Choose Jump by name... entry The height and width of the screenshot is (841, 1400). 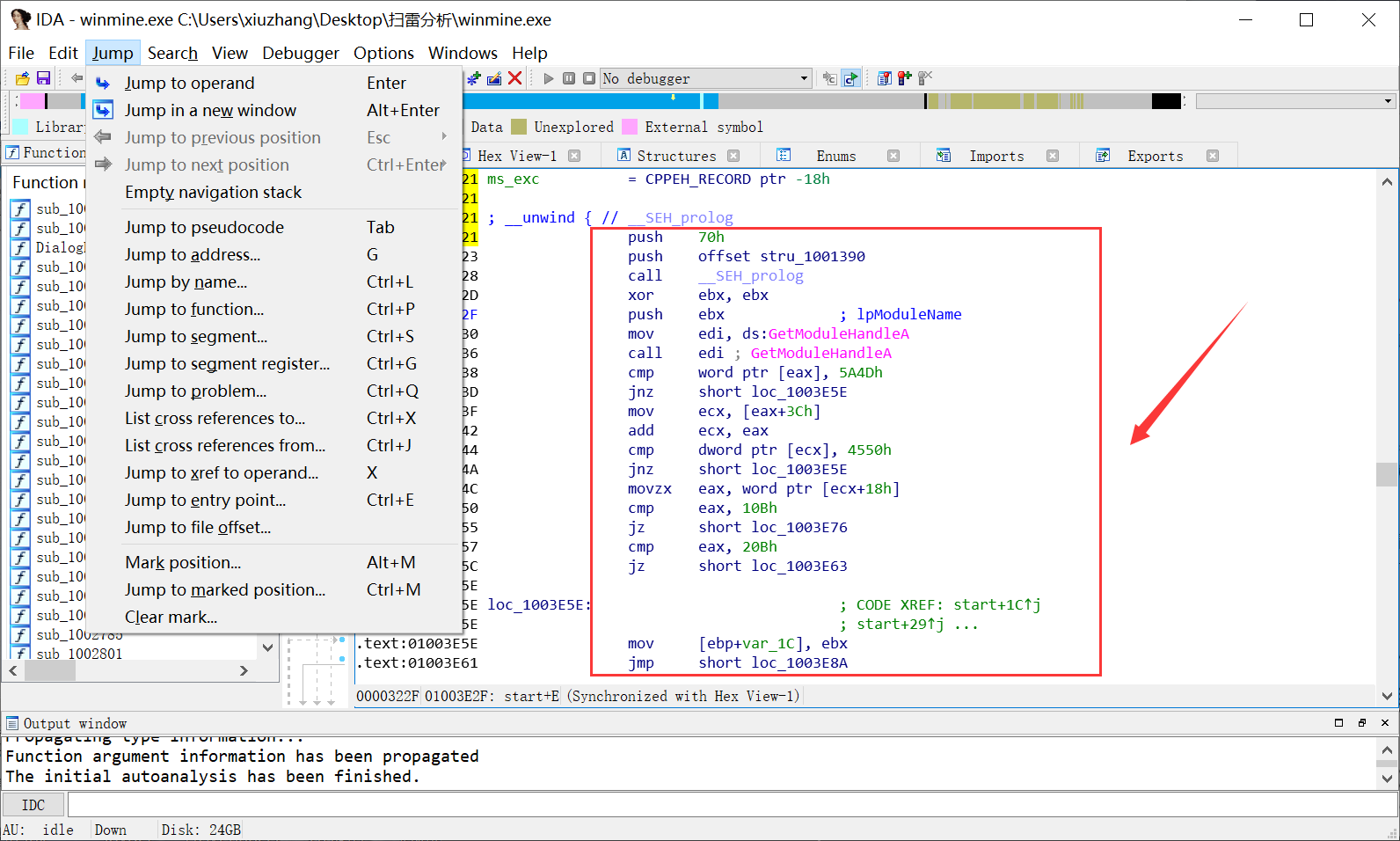pos(274,282)
